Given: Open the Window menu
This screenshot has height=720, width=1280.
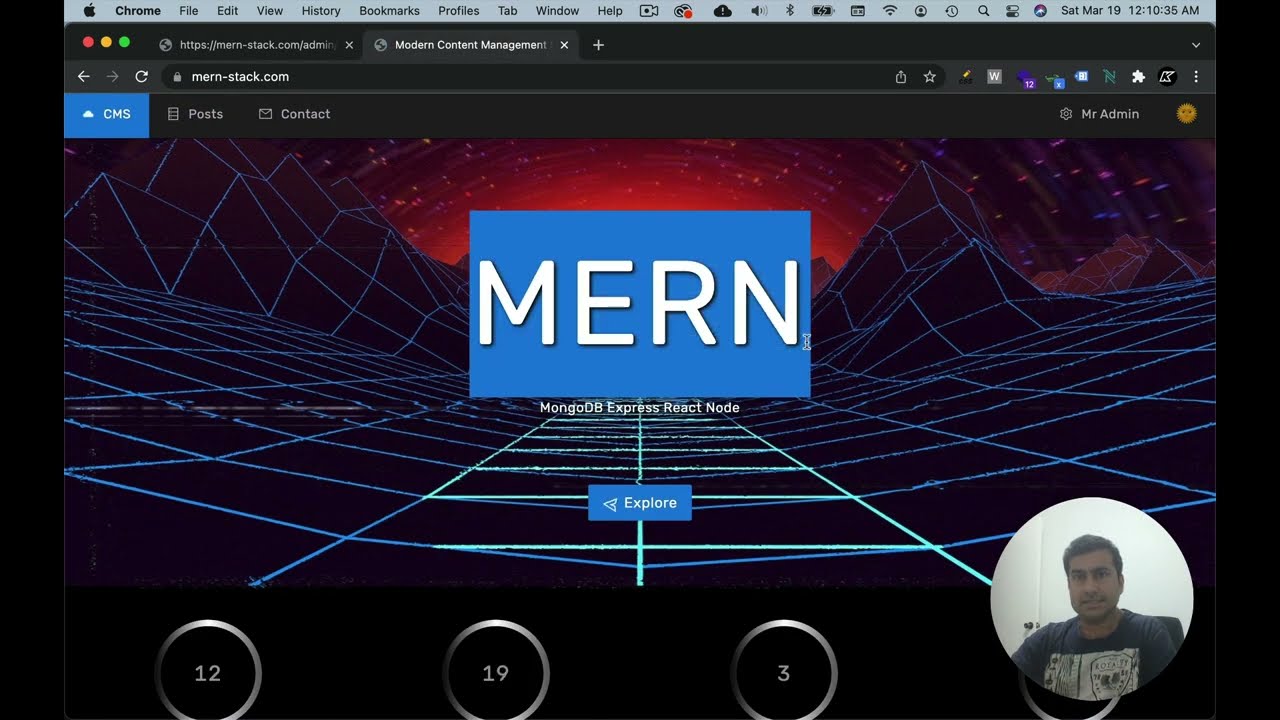Looking at the screenshot, I should pyautogui.click(x=557, y=11).
